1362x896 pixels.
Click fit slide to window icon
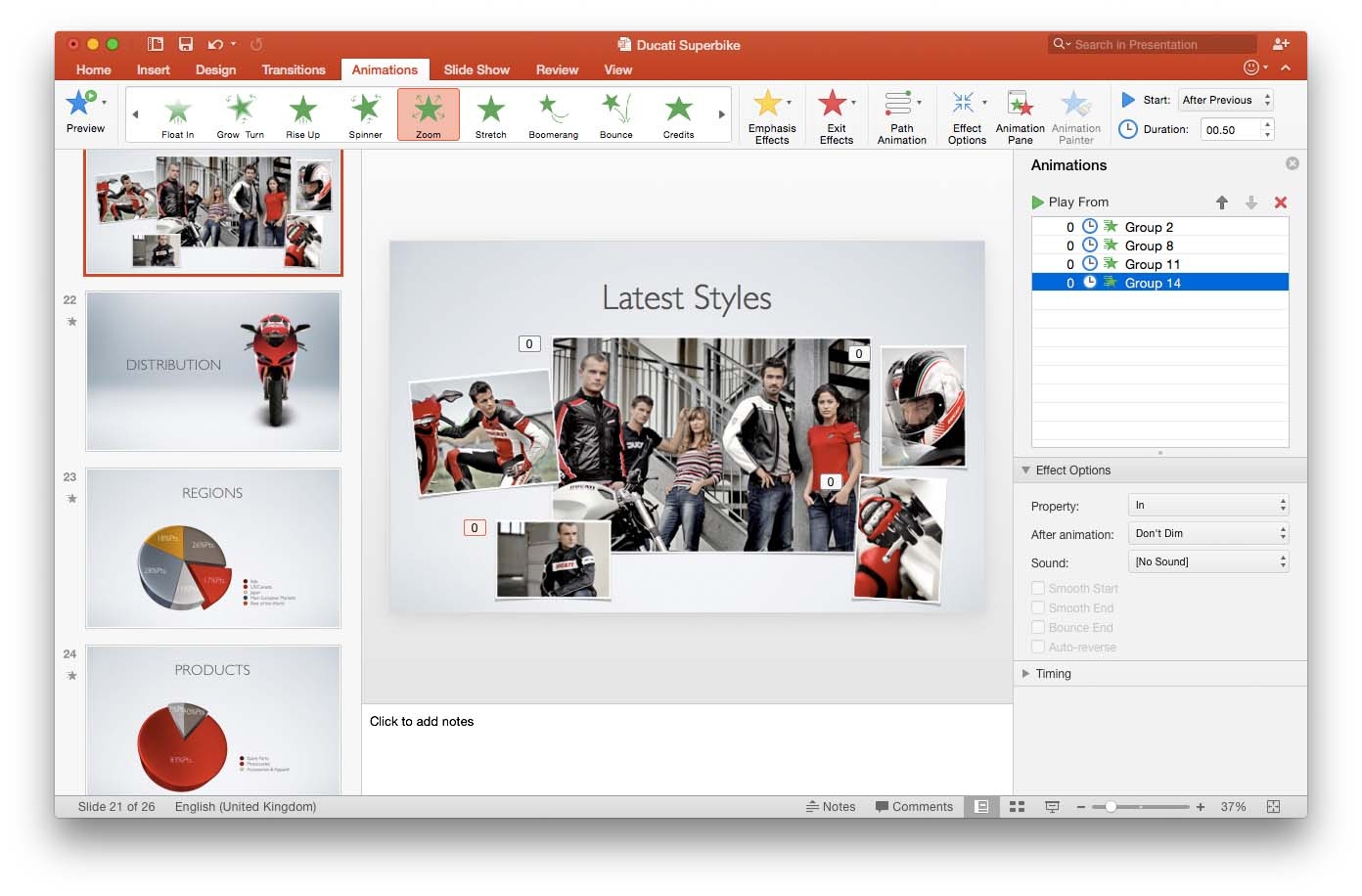(1273, 807)
